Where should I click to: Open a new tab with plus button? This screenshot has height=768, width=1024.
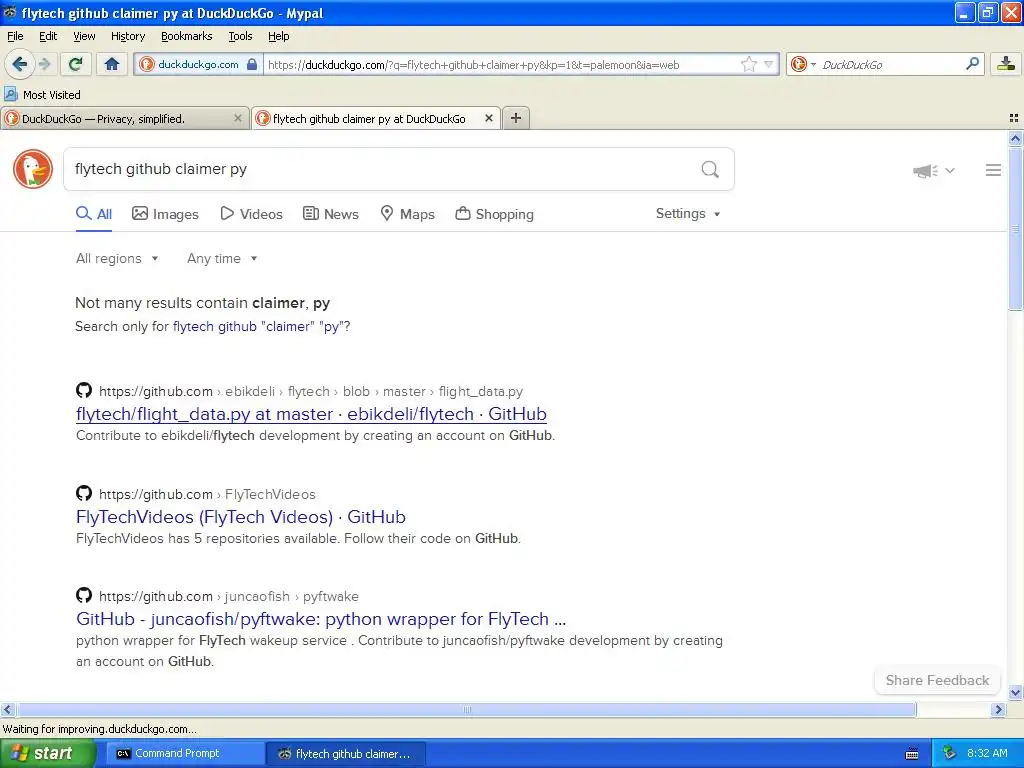click(516, 118)
